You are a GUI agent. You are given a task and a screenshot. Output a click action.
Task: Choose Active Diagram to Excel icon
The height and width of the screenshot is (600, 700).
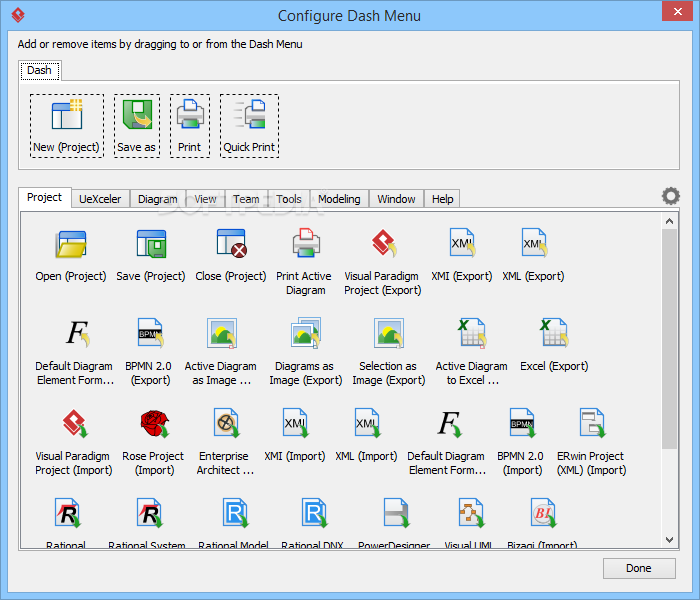click(x=472, y=333)
